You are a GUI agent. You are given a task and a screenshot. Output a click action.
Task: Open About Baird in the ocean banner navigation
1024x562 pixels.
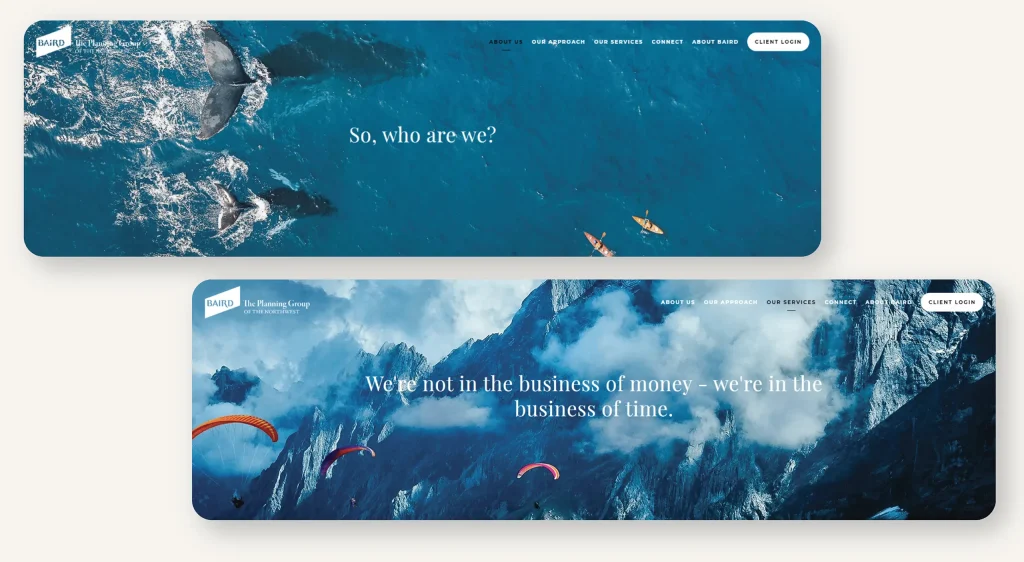point(714,42)
